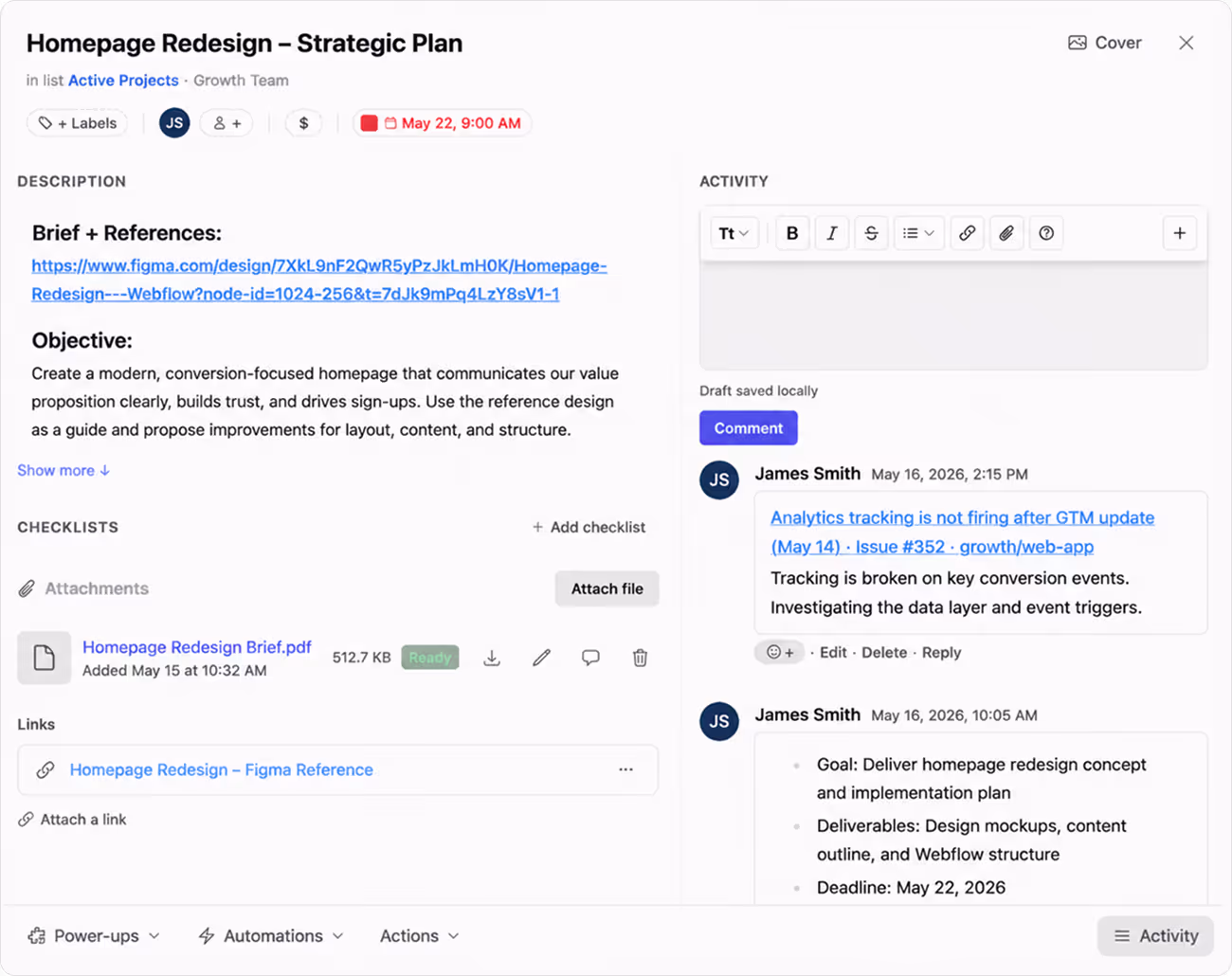Screen dimensions: 1232x976
Task: Delete the attachment with trash icon
Action: [640, 658]
